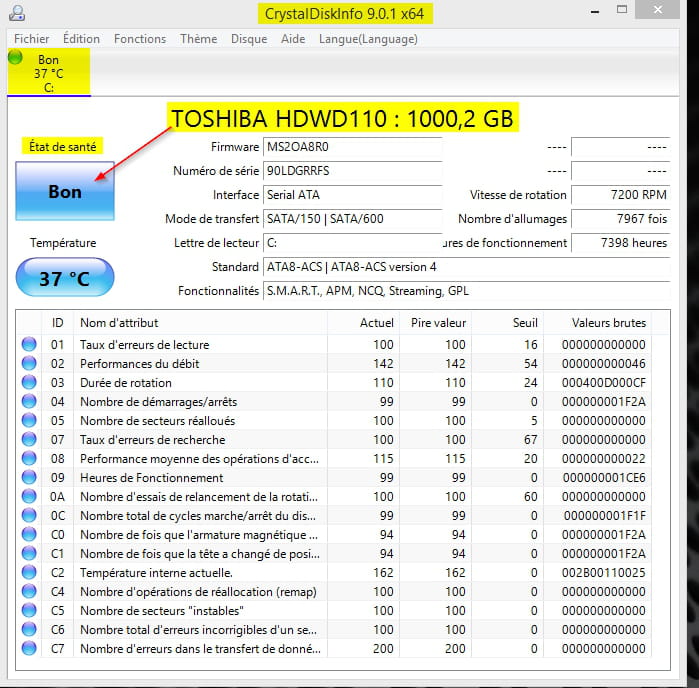Screen dimensions: 699x688
Task: Click blue status orb for attribute 0C
Action: click(x=29, y=515)
